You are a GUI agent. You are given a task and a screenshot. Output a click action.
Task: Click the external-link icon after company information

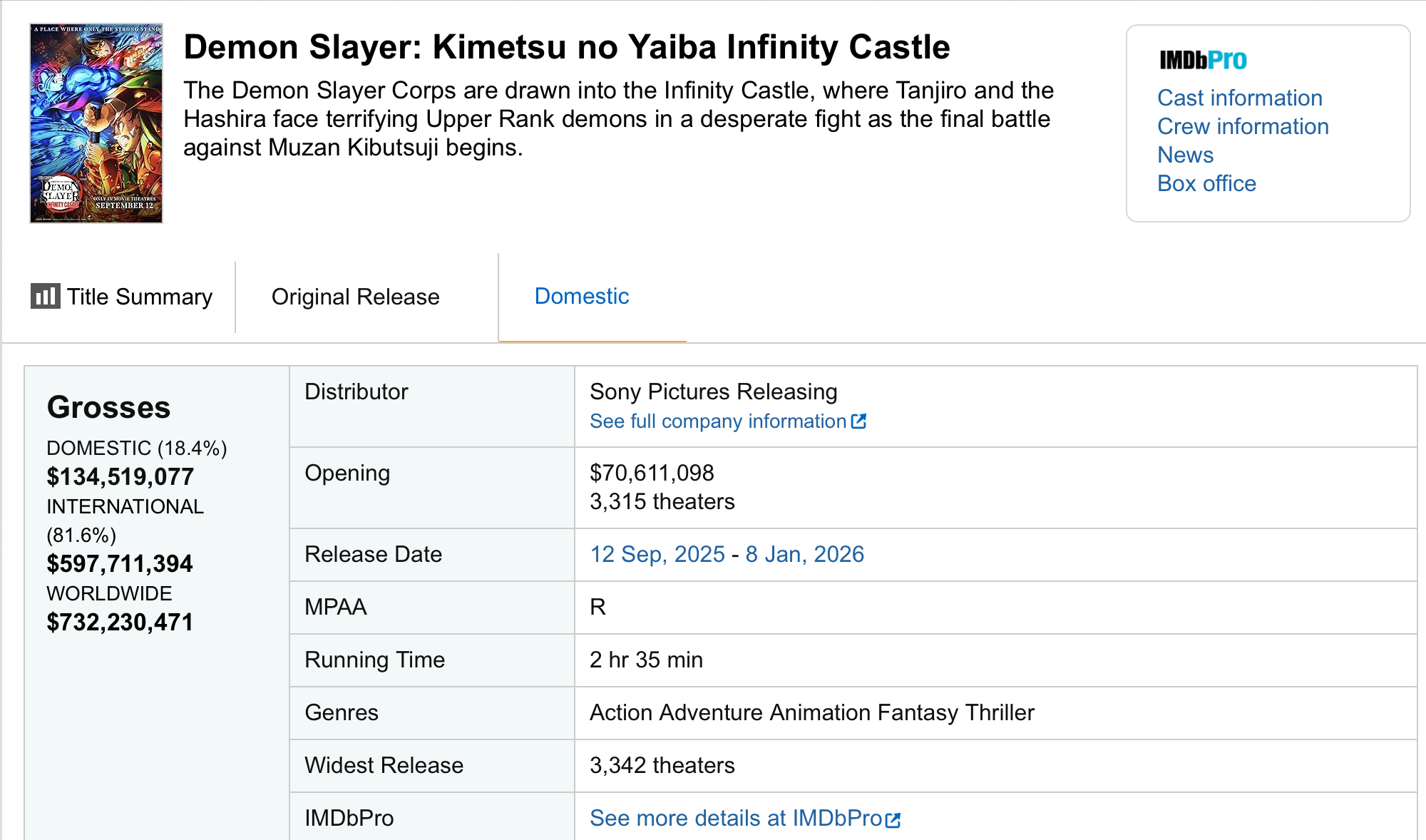pyautogui.click(x=859, y=421)
